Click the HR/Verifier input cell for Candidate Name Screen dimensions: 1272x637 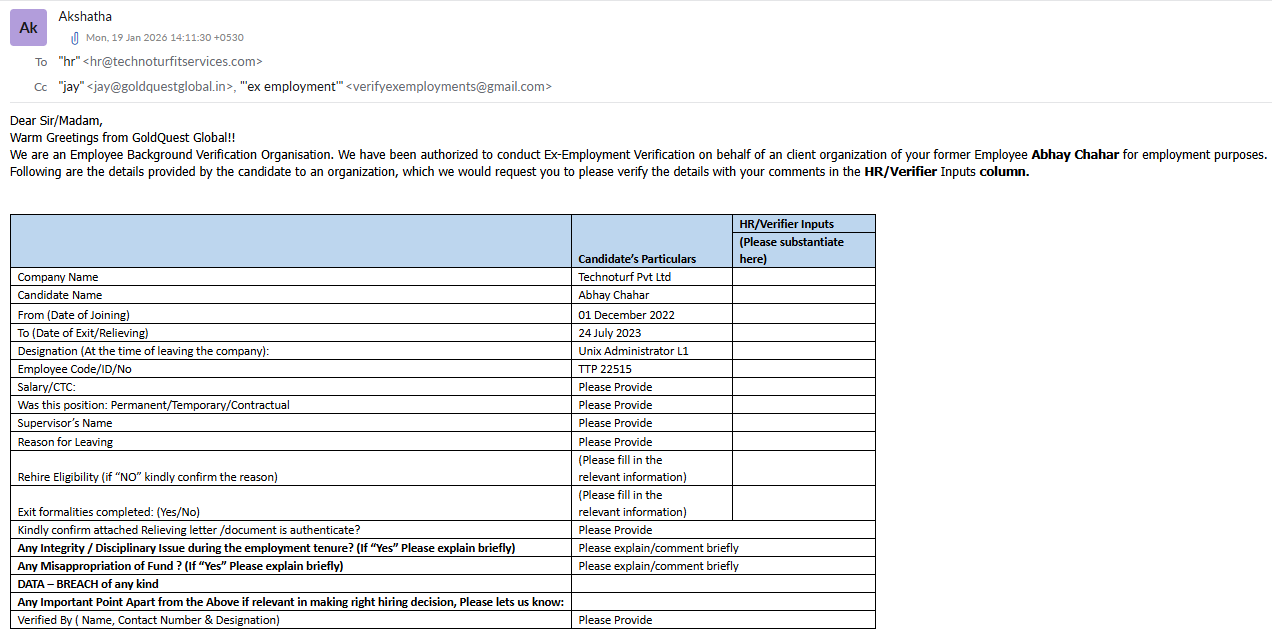point(803,295)
